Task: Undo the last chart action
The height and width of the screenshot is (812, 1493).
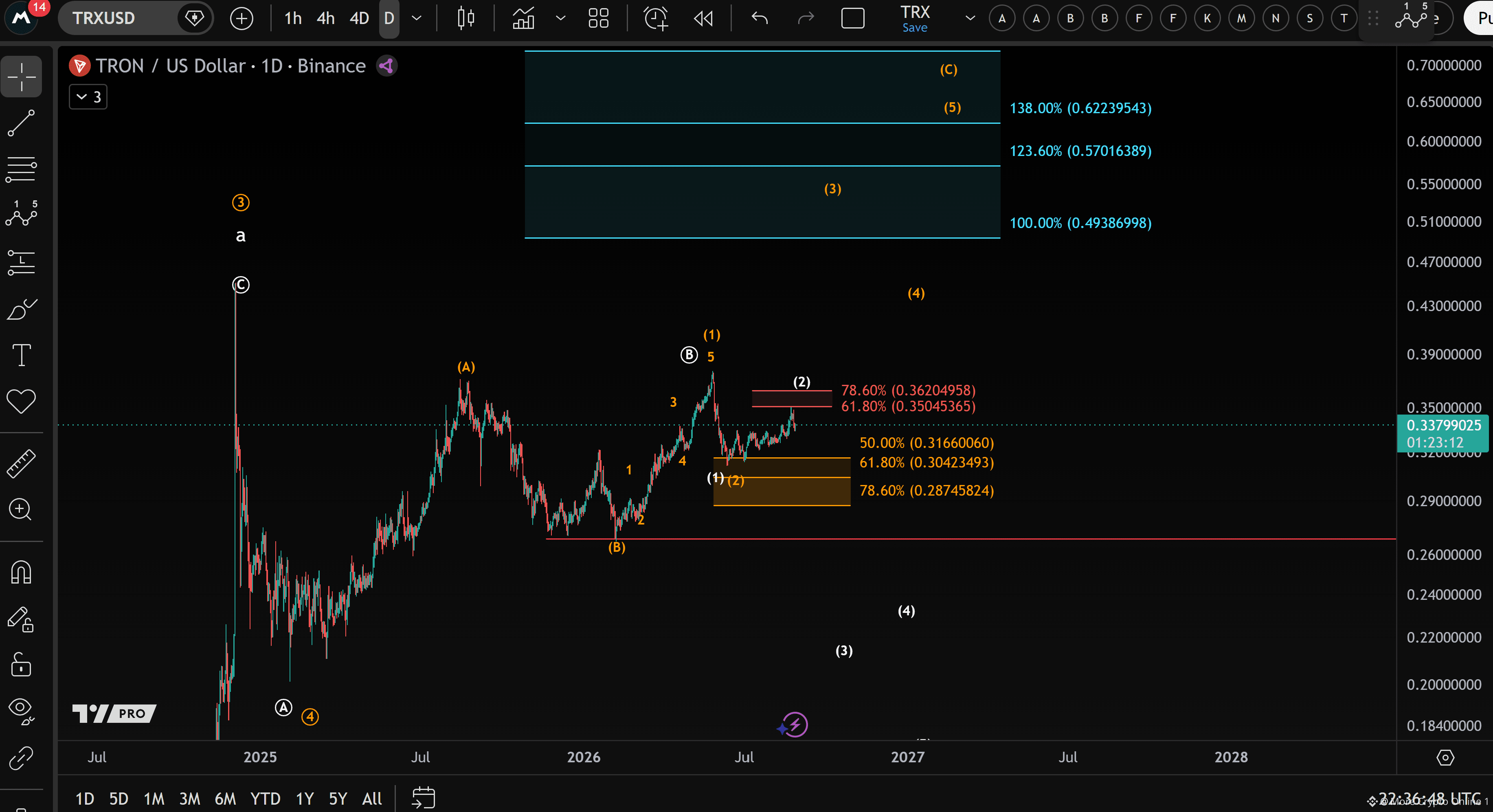Action: tap(759, 19)
